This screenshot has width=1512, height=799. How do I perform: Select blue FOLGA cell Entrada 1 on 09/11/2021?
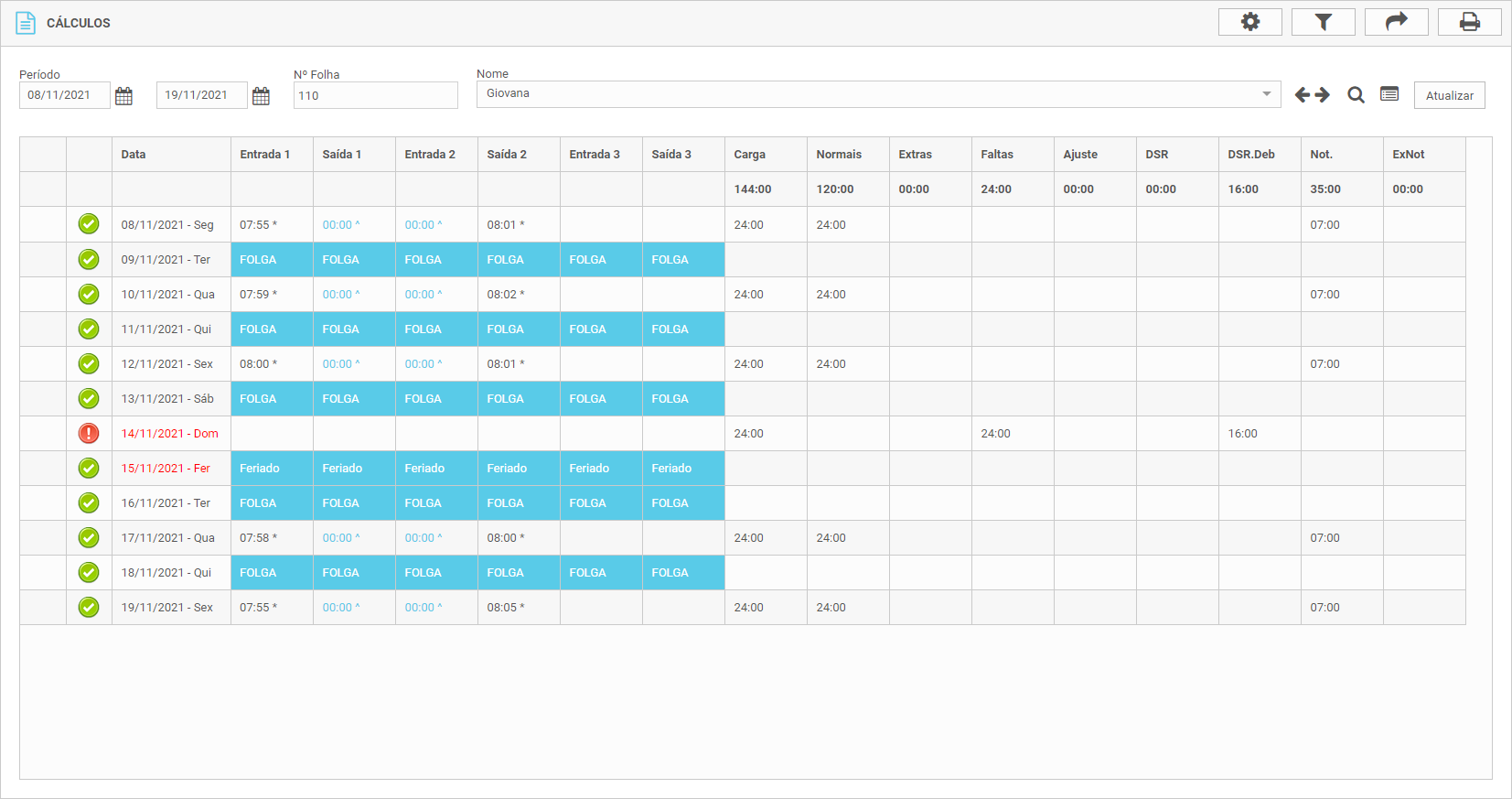click(272, 260)
